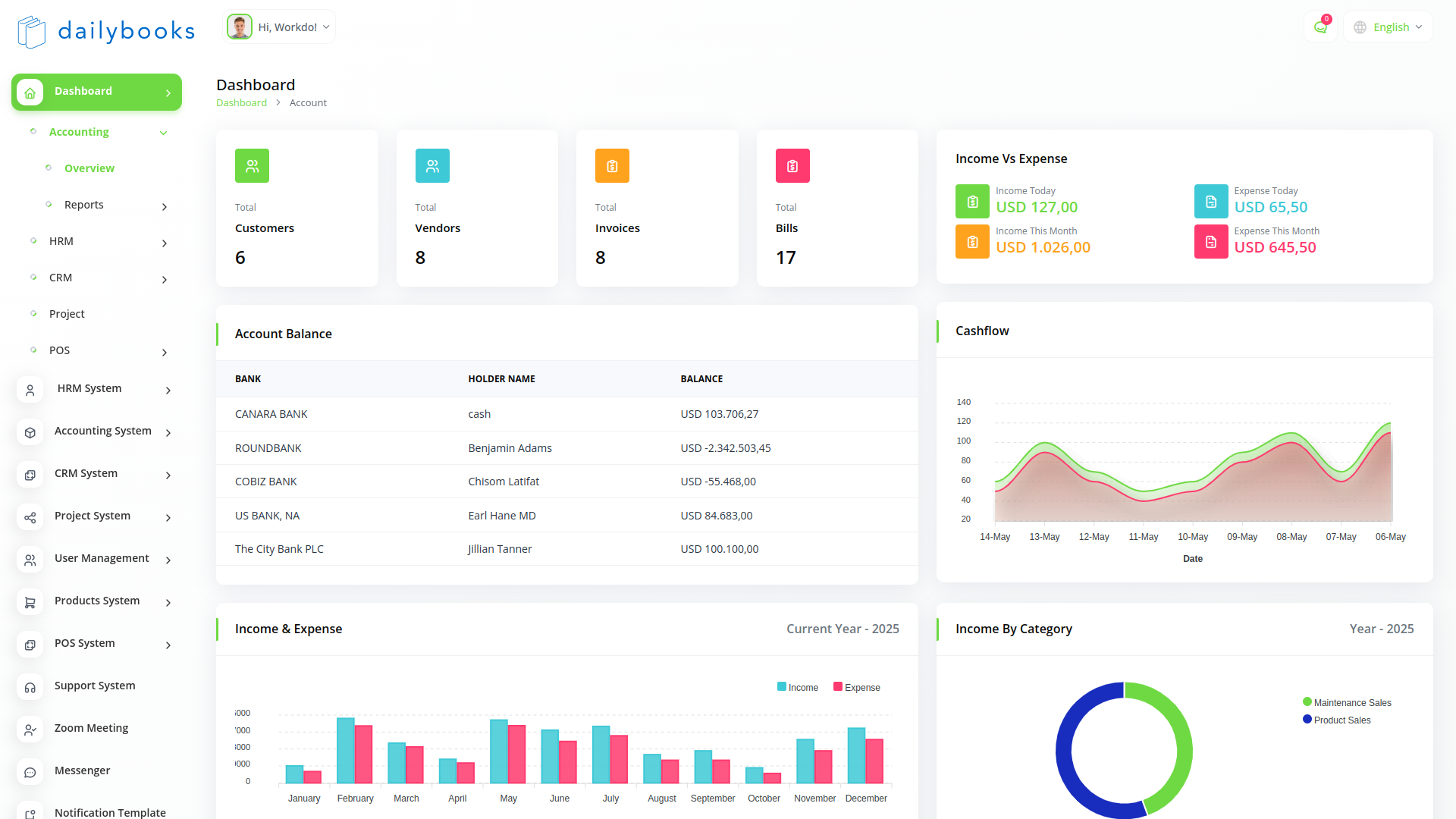Click the Project System share icon
The width and height of the screenshot is (1456, 819).
pos(30,517)
